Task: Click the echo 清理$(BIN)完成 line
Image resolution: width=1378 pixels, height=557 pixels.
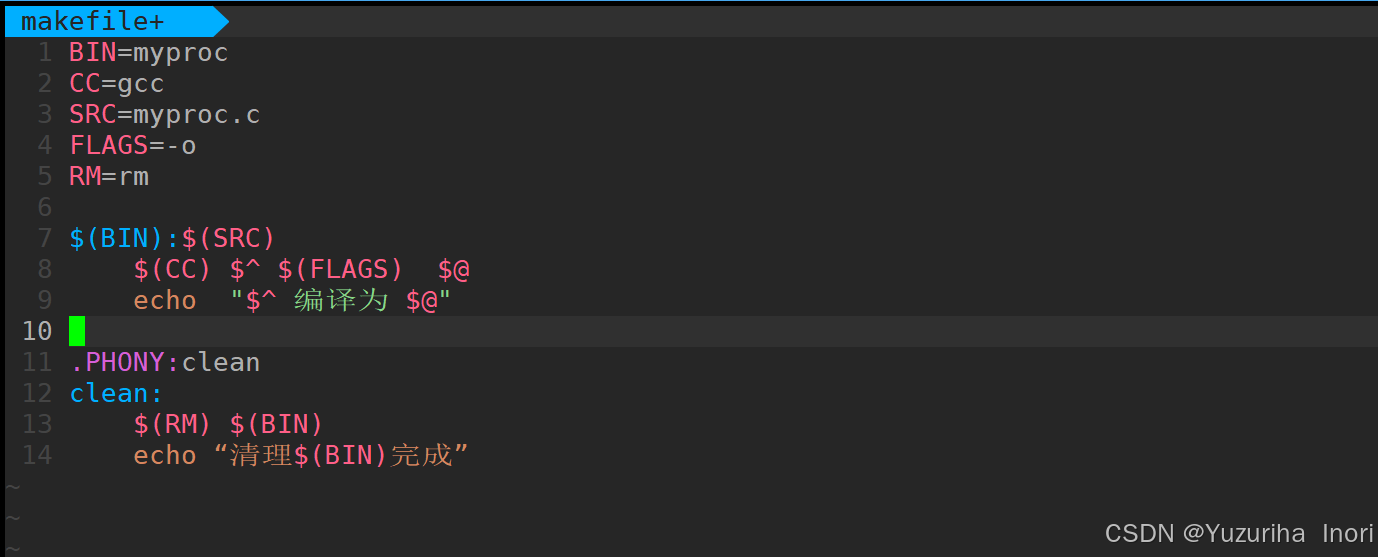Action: pos(302,455)
